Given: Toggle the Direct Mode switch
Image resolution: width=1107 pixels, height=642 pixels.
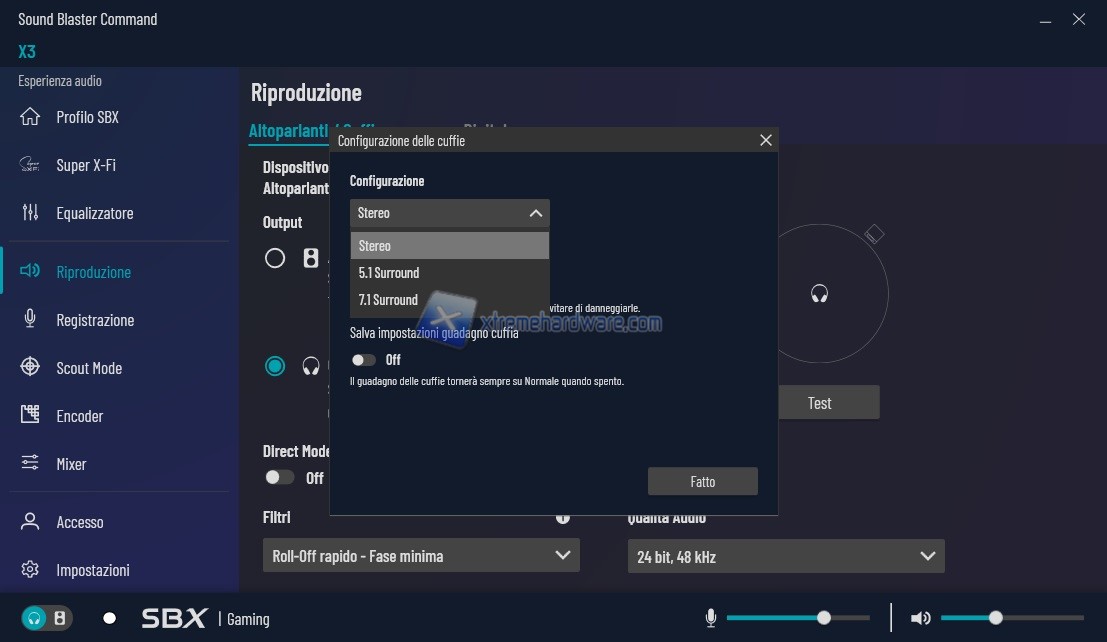Looking at the screenshot, I should tap(279, 478).
